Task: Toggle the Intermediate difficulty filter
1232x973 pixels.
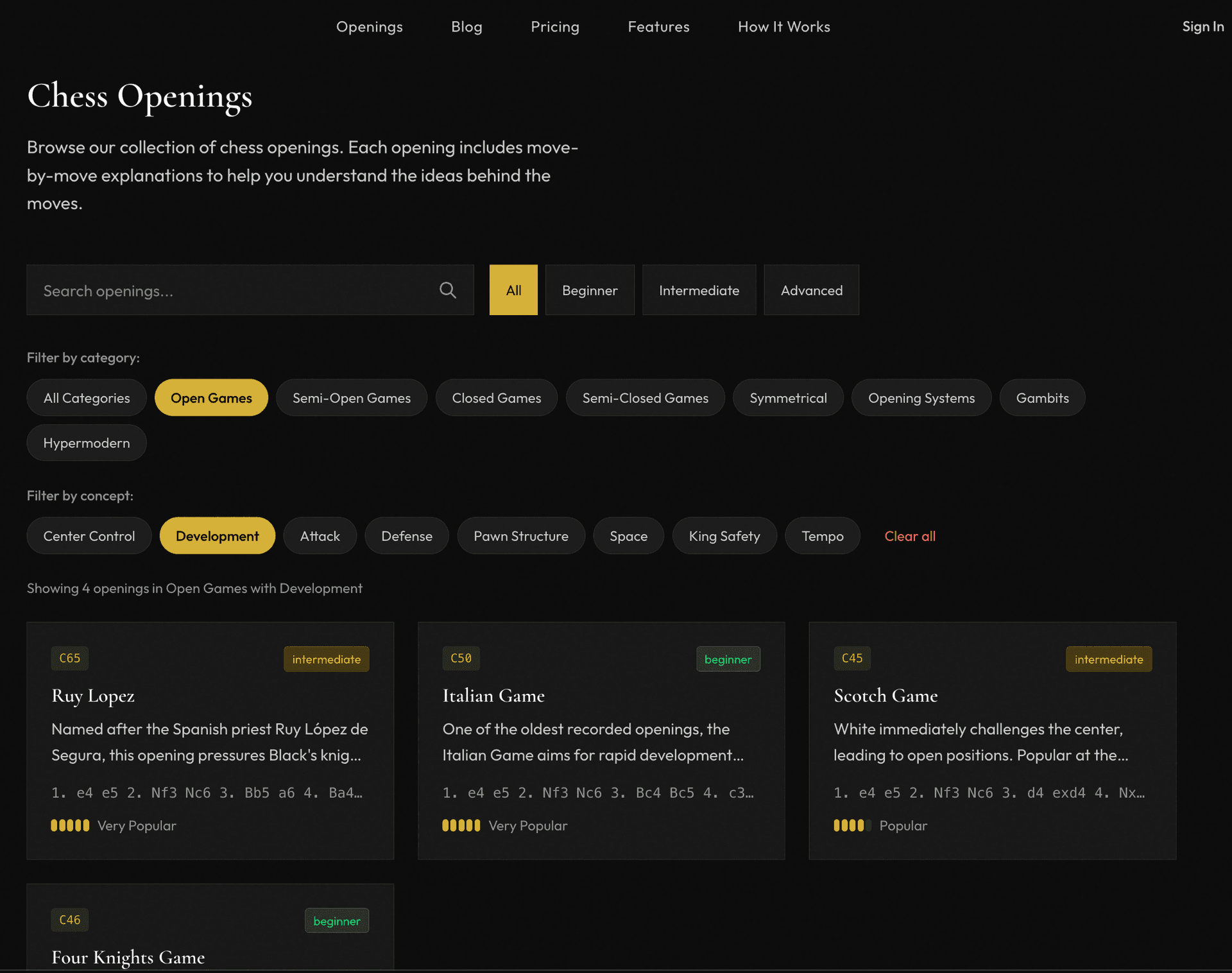Action: 699,289
